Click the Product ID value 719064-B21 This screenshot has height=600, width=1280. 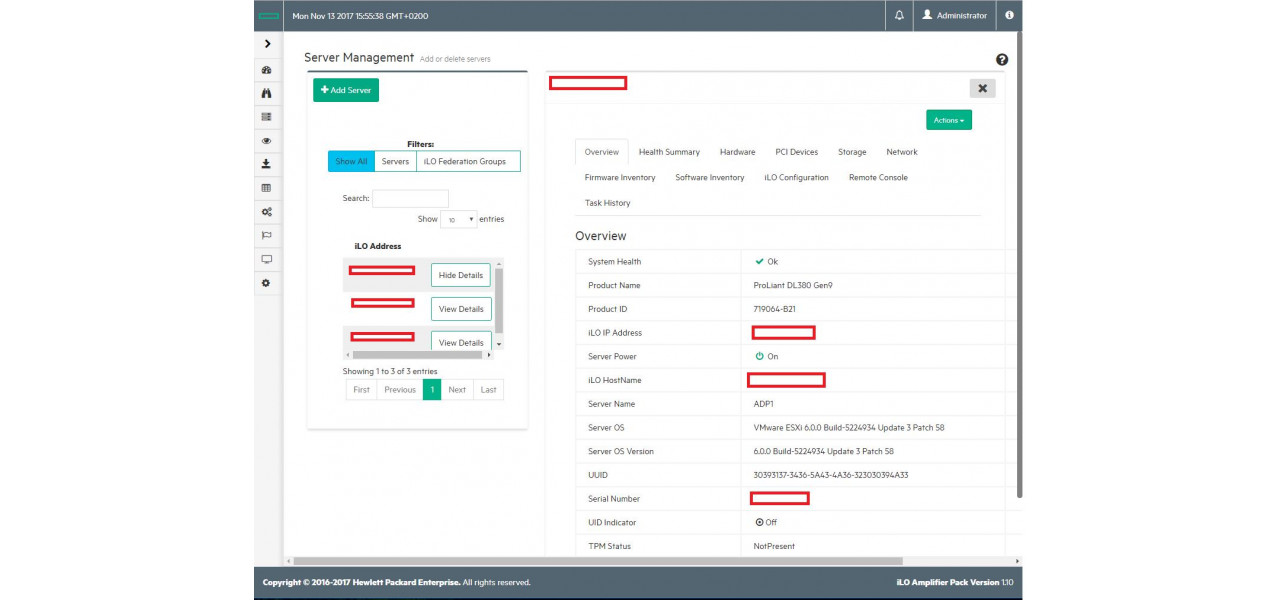point(775,309)
